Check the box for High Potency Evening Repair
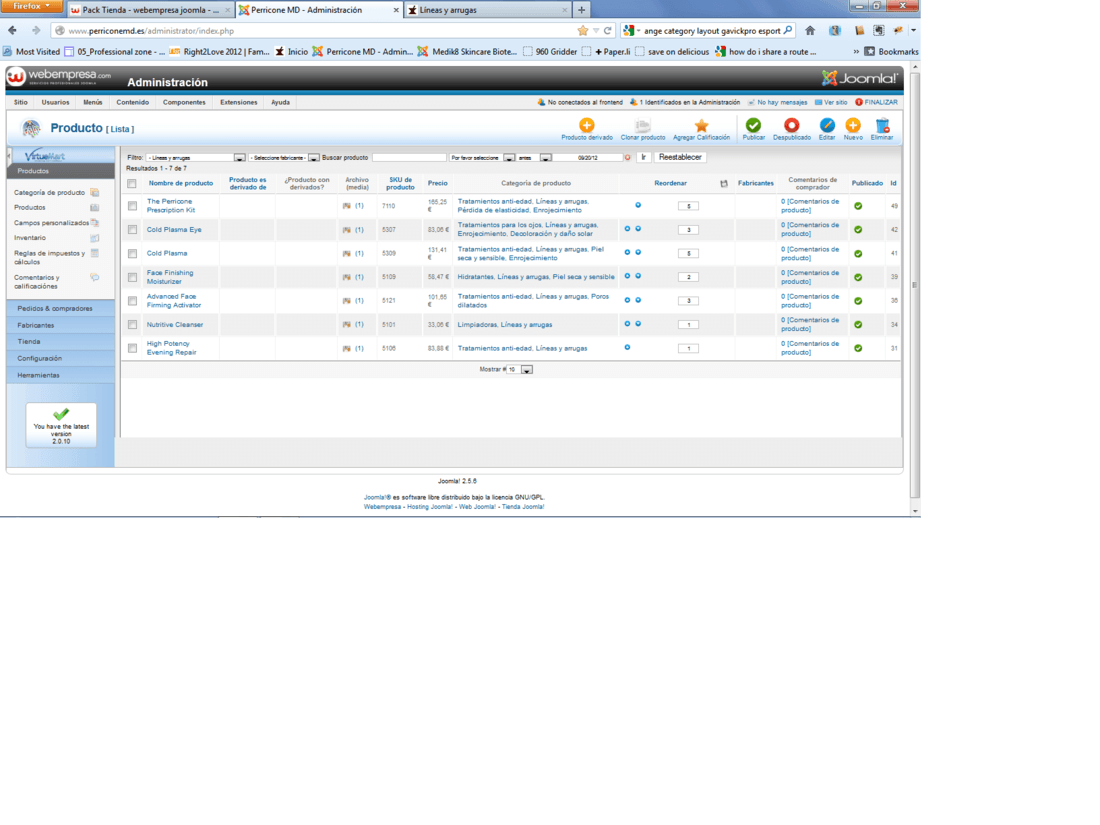 click(x=132, y=349)
